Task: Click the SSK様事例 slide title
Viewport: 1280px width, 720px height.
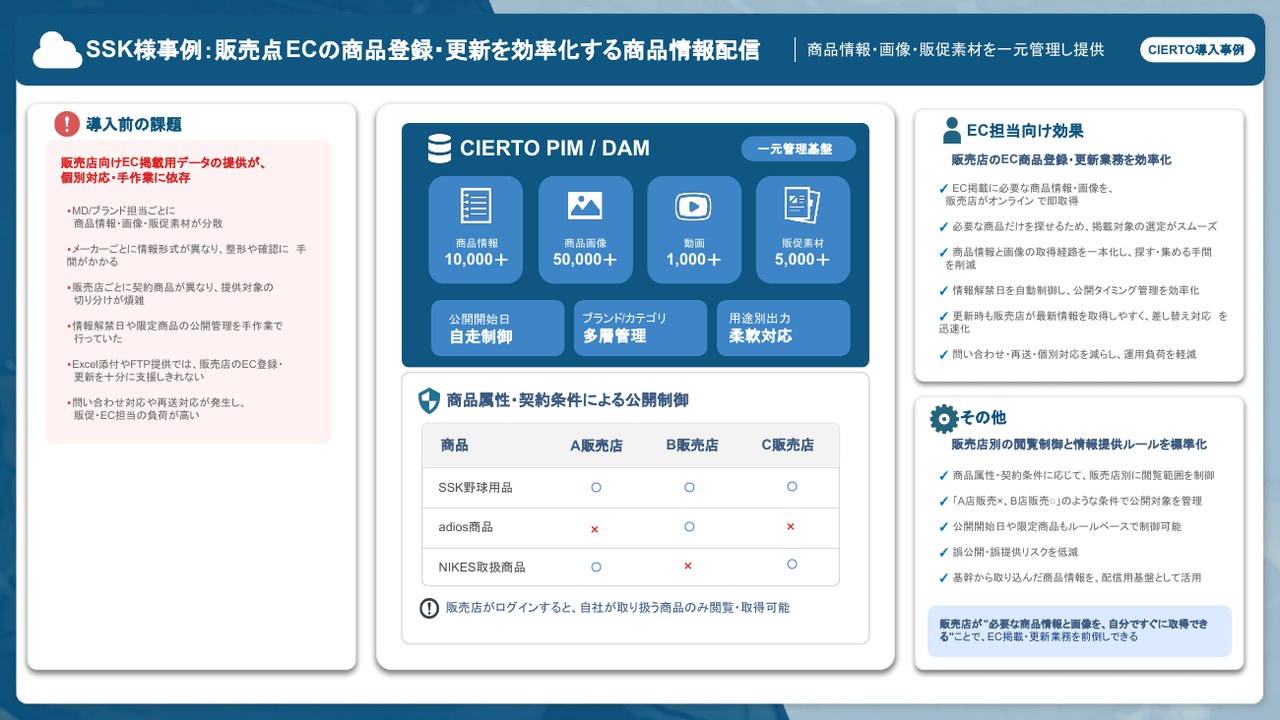Action: pos(423,50)
